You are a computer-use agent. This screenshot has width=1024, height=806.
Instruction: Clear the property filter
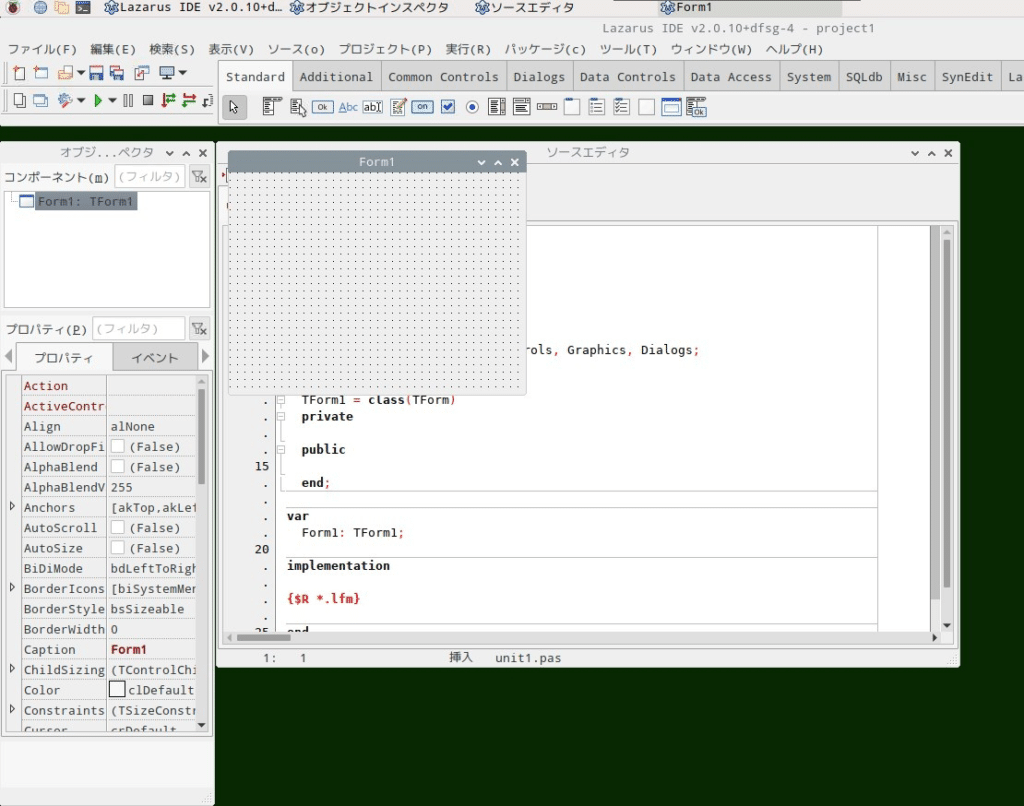pyautogui.click(x=199, y=329)
